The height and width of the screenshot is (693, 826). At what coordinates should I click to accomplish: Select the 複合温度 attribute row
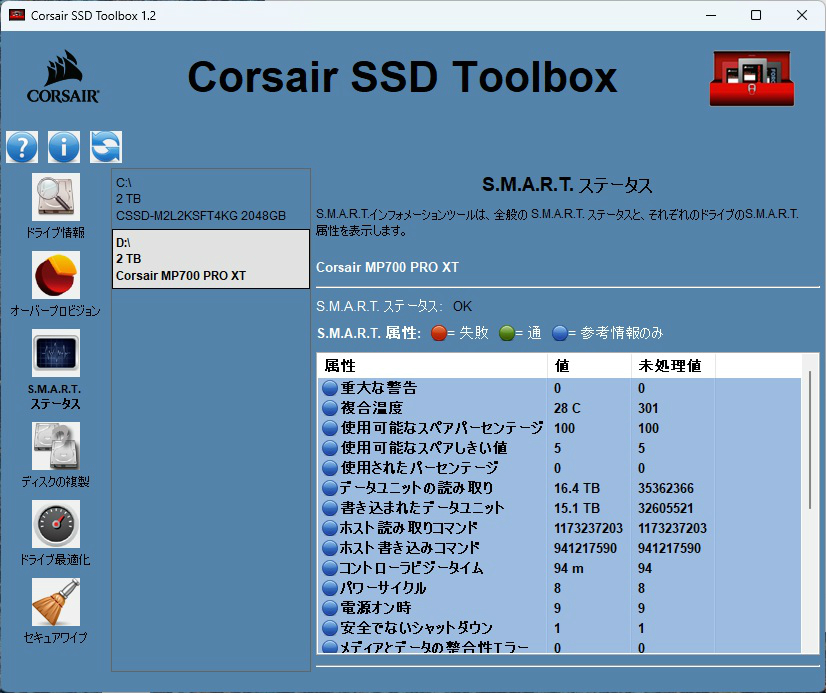[432, 408]
